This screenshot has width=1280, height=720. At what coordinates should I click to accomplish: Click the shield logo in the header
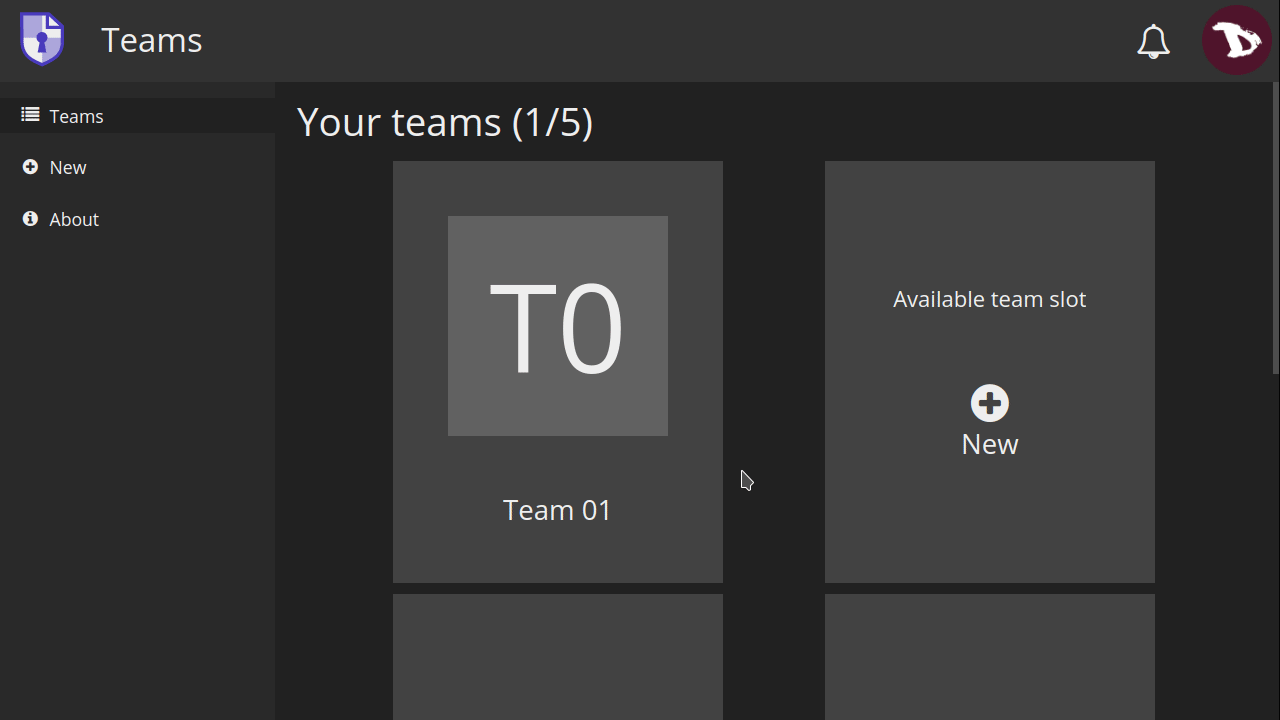[42, 39]
